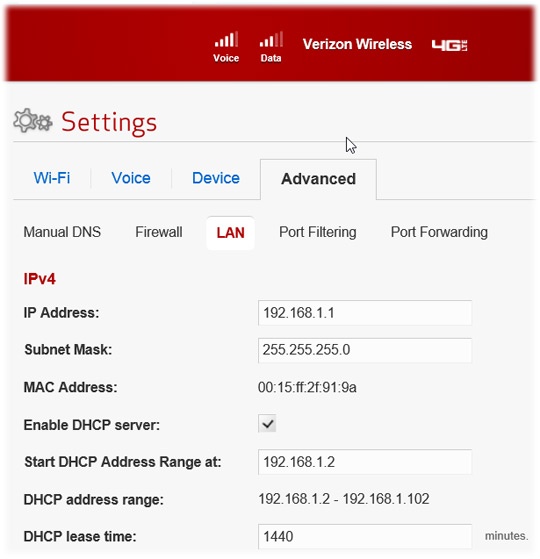Viewport: 540px width, 559px height.
Task: Click the Subnet Mask input field
Action: point(365,350)
